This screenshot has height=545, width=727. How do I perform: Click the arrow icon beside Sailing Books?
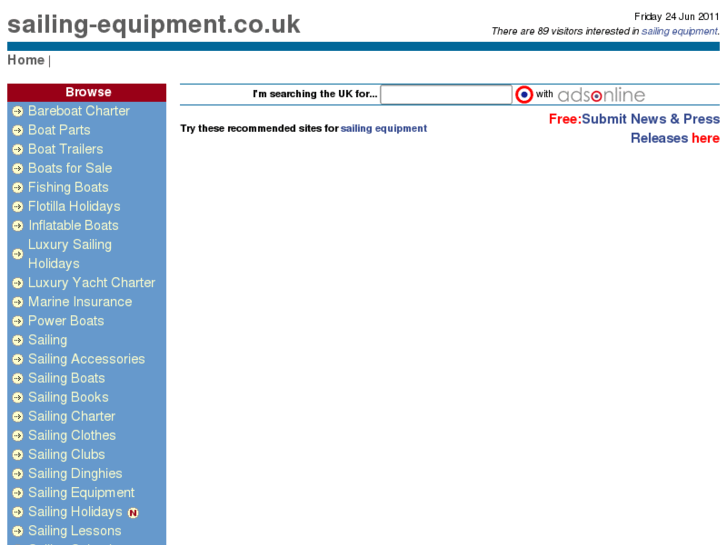[x=18, y=398]
